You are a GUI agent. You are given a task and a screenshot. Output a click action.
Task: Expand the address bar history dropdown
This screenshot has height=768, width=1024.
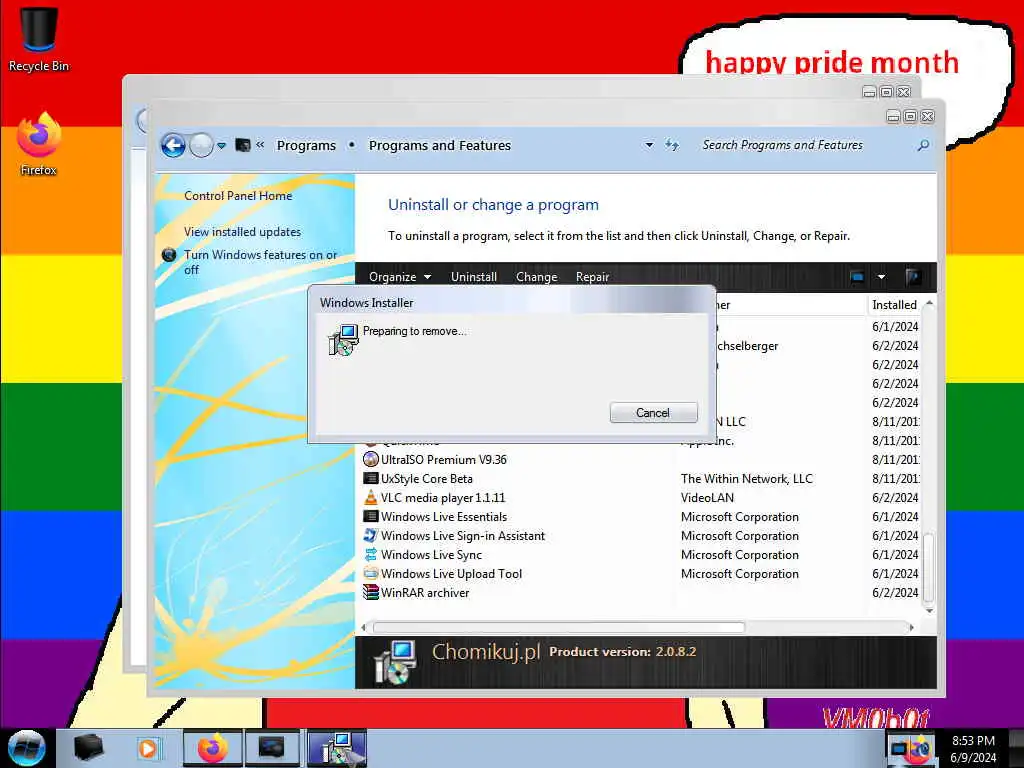[649, 145]
